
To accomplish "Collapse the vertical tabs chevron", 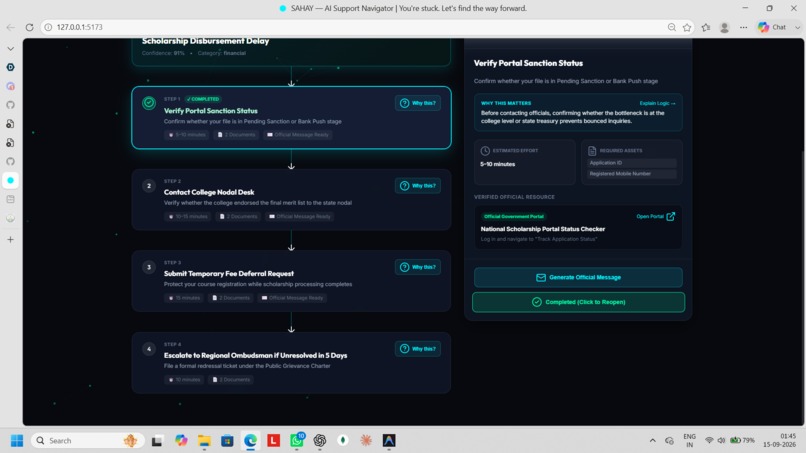I will point(10,49).
